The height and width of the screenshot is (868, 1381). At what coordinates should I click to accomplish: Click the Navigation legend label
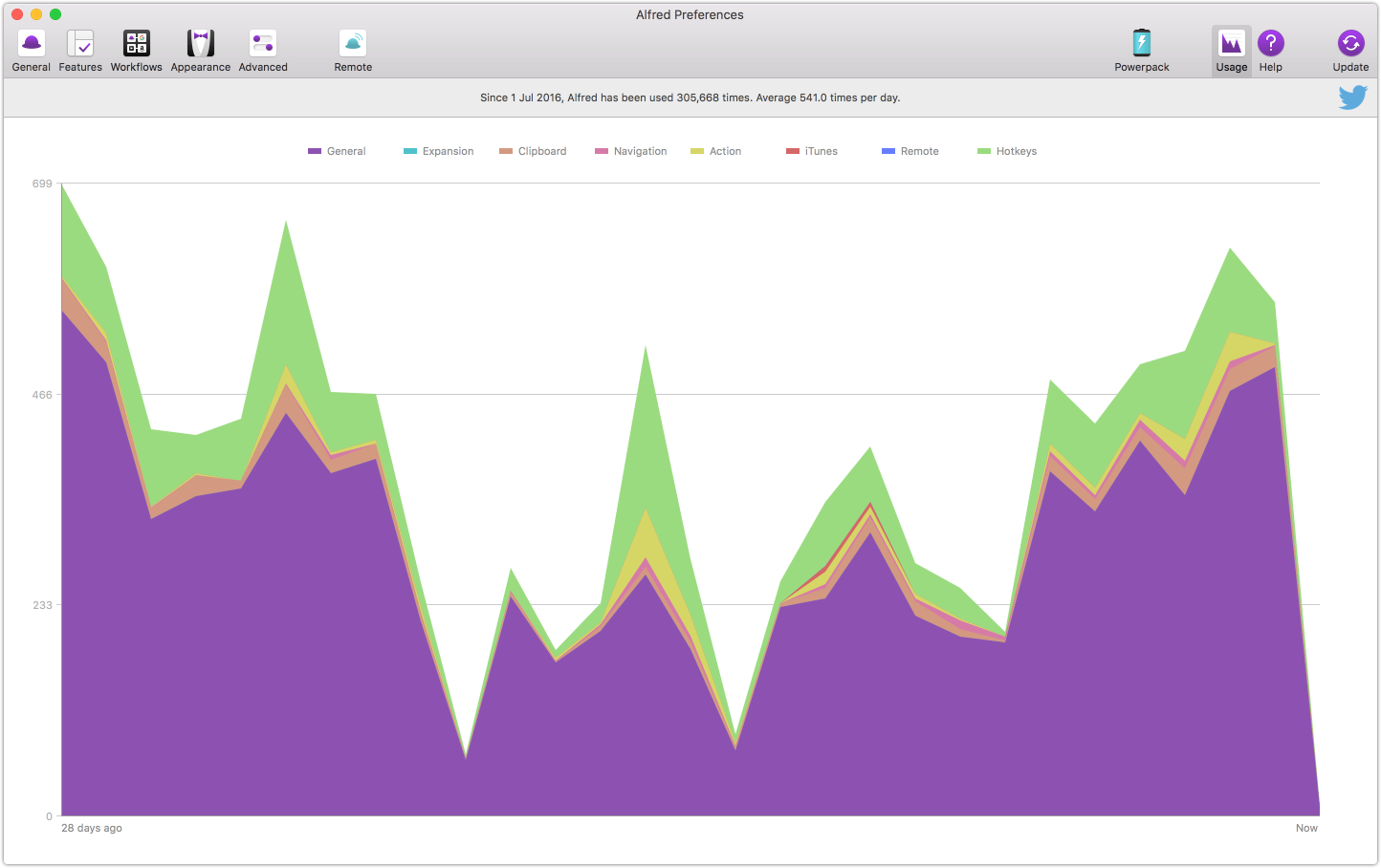click(641, 151)
